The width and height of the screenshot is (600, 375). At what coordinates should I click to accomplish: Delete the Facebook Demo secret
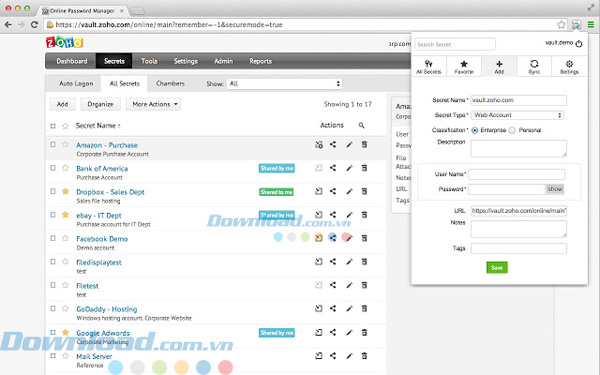364,238
